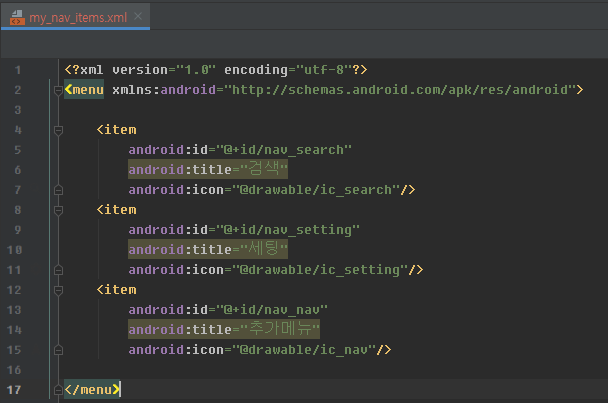Collapse the third item fold on line 12
This screenshot has height=403, width=608.
click(x=58, y=290)
